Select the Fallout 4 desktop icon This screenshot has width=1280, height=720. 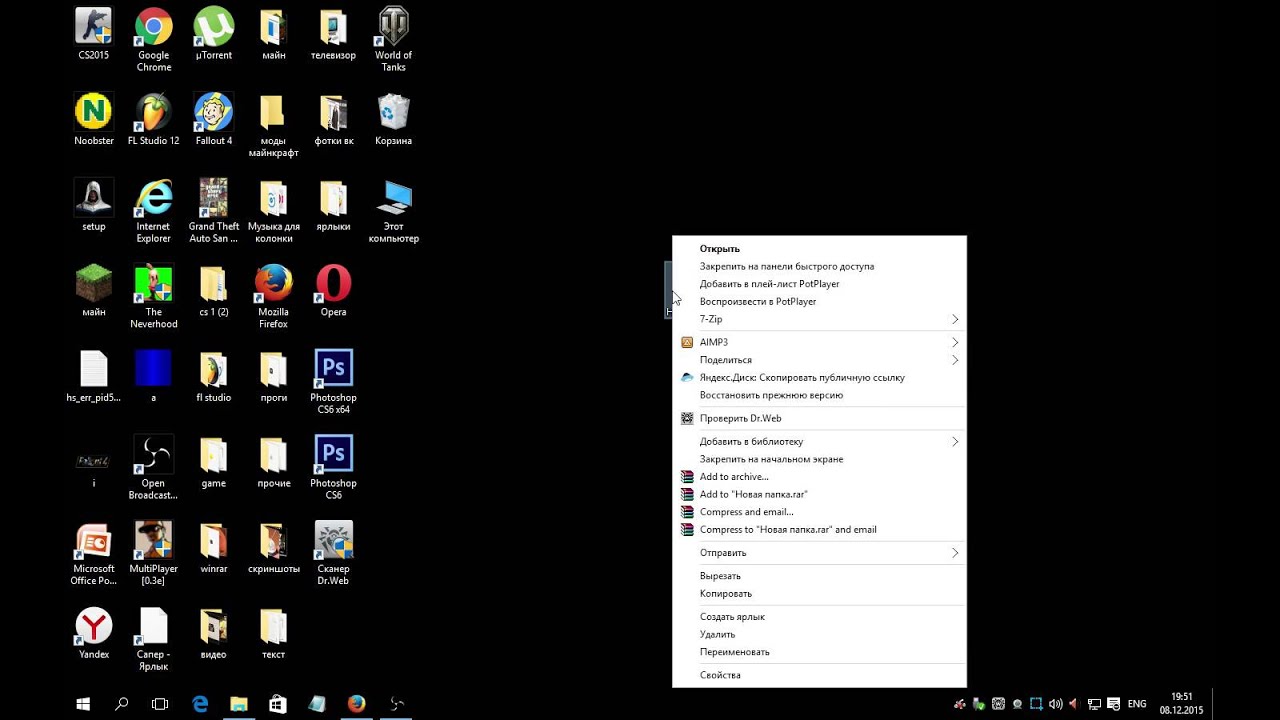(213, 119)
